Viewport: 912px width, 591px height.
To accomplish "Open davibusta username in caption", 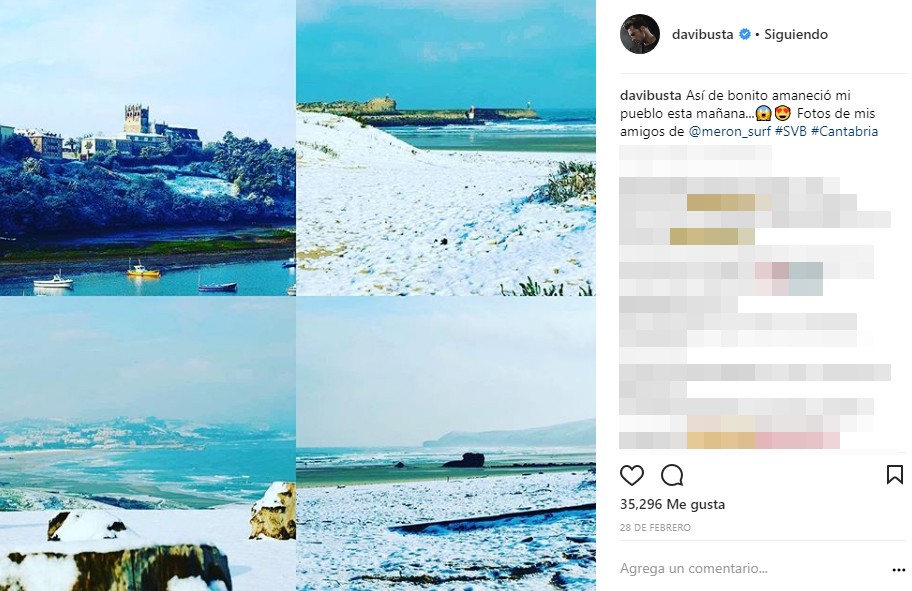I will tap(651, 95).
